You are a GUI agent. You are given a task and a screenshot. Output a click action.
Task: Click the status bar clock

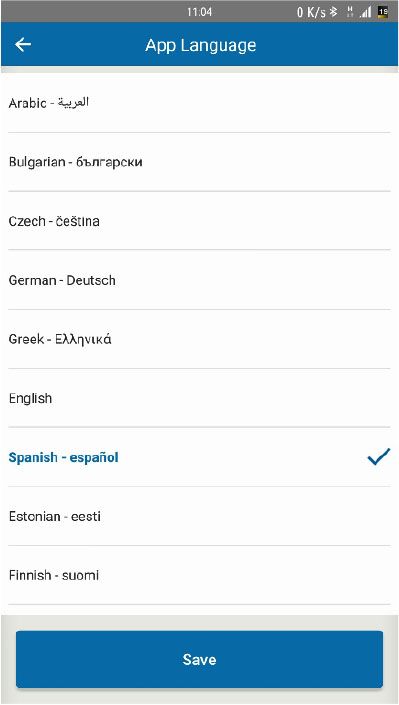pos(199,12)
